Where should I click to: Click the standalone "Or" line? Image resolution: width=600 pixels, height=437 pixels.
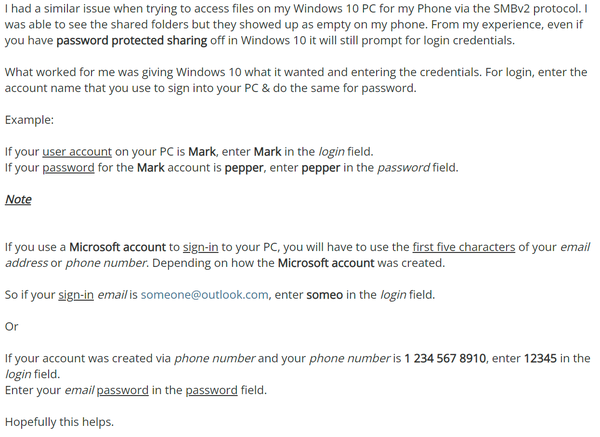pyautogui.click(x=11, y=326)
